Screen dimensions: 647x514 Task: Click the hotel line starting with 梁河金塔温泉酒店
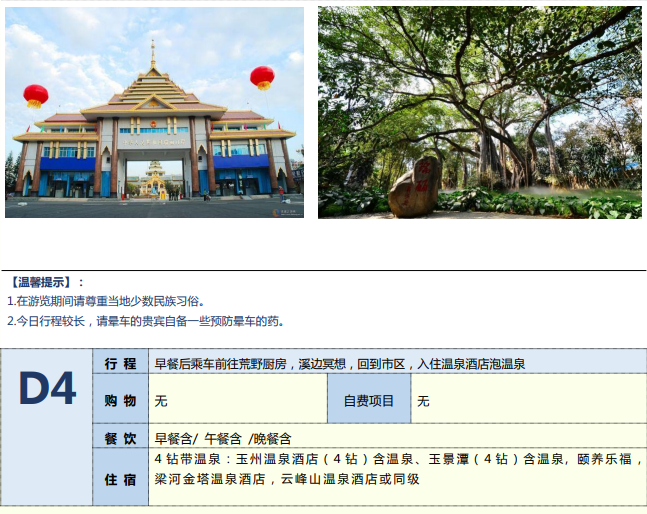point(286,479)
